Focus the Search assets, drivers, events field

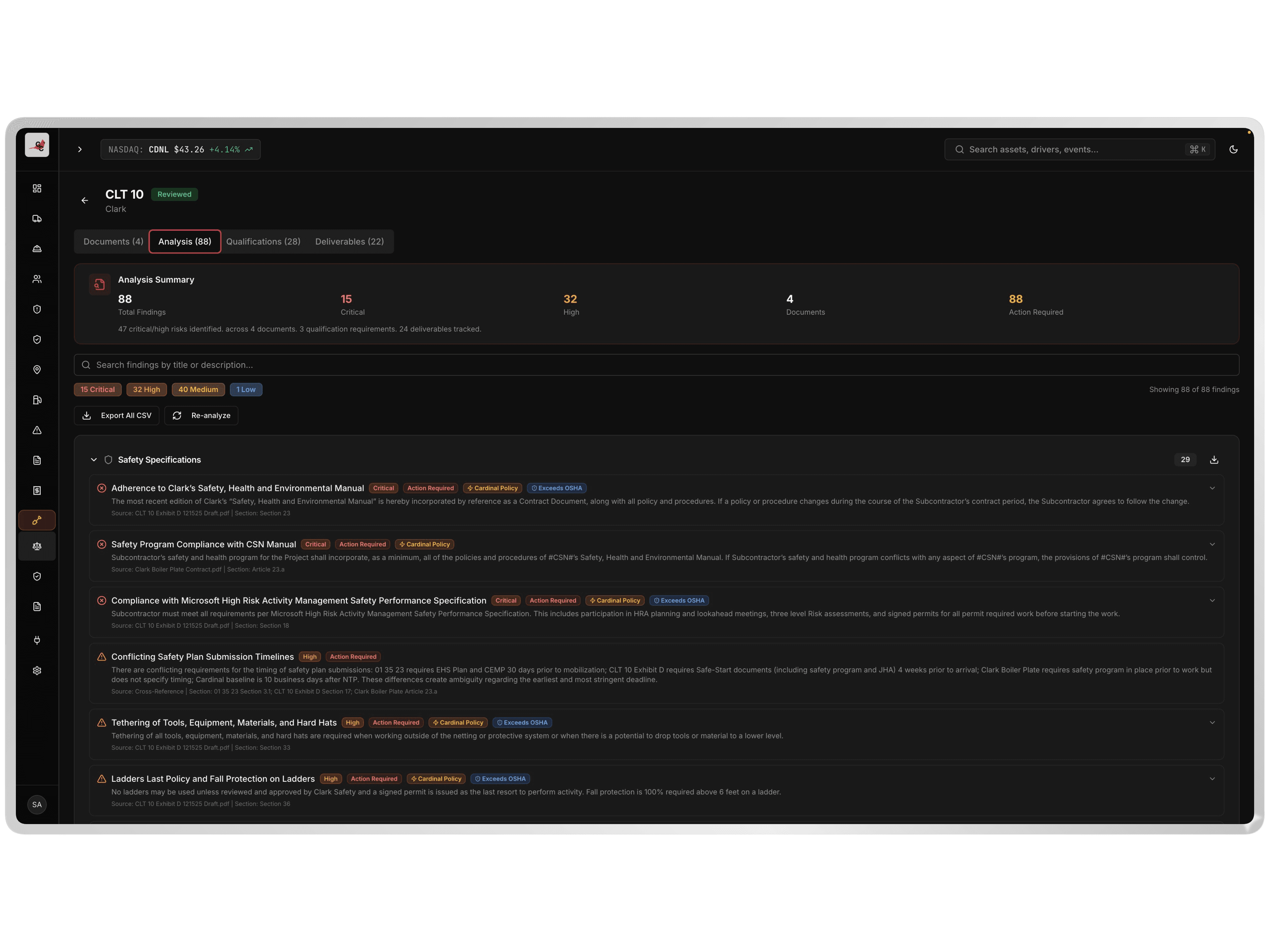(x=1079, y=149)
